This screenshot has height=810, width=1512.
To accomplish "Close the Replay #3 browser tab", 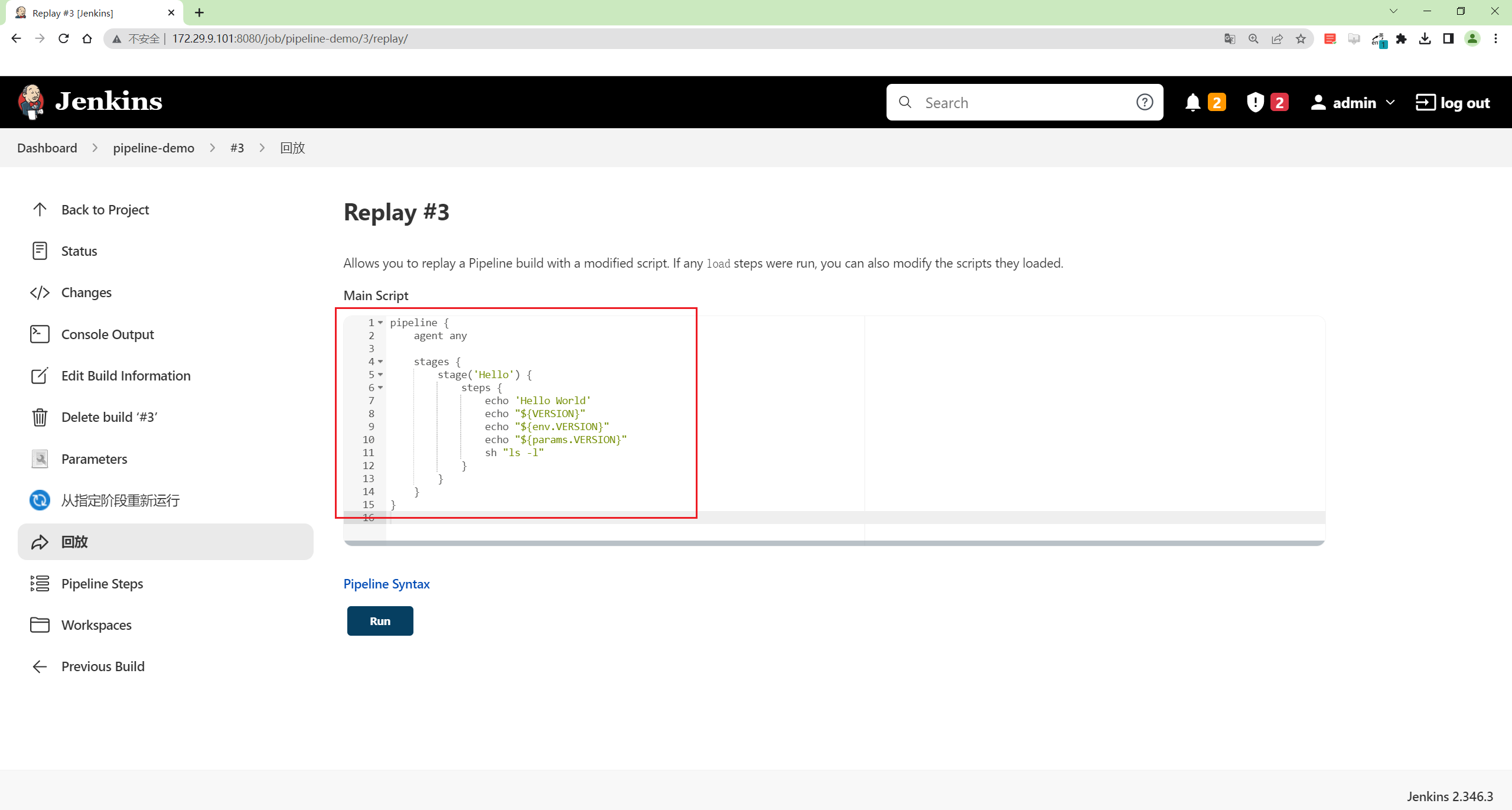I will coord(171,12).
